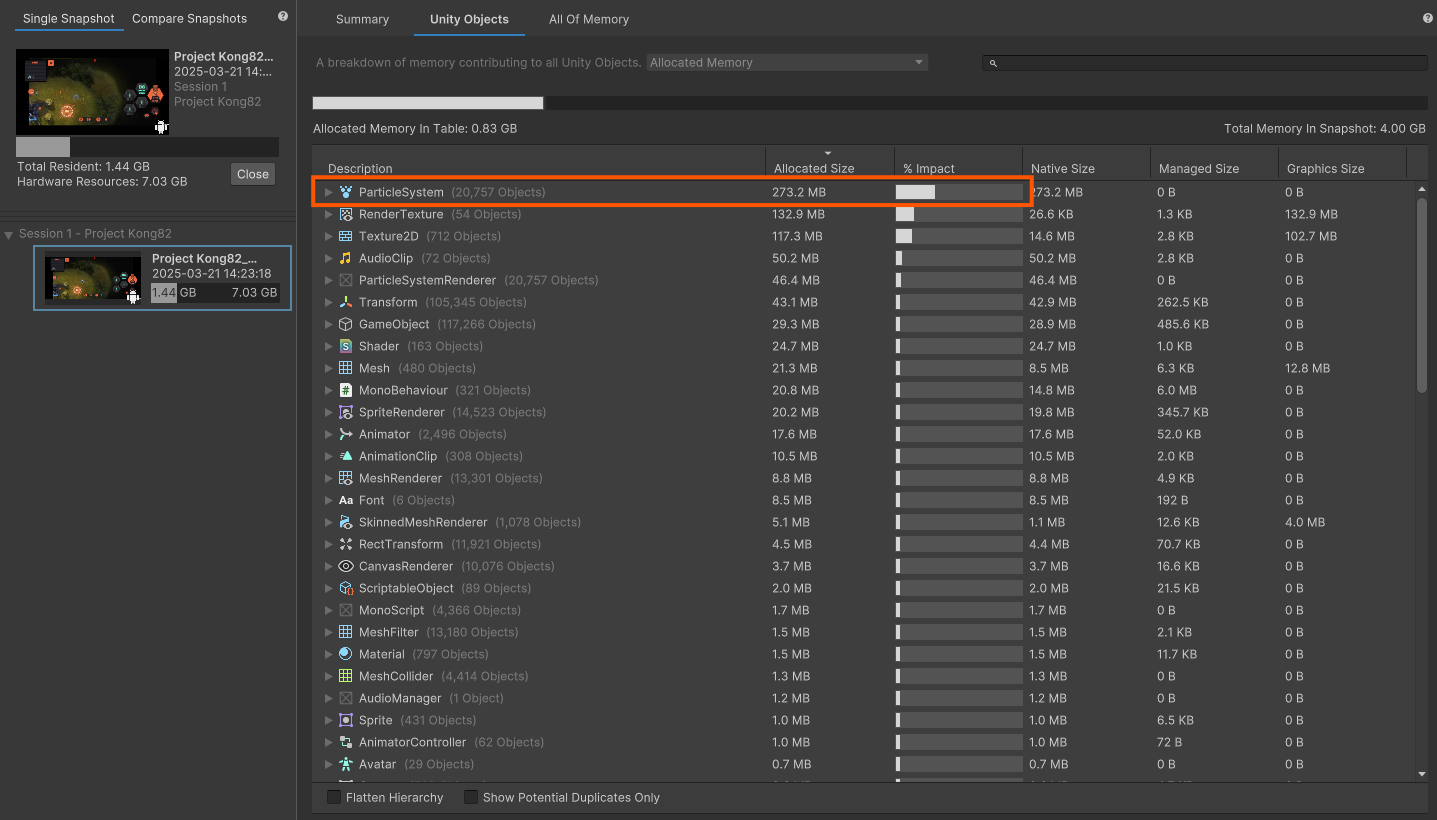Click the Mesh grid icon
Image resolution: width=1437 pixels, height=820 pixels.
click(x=346, y=368)
